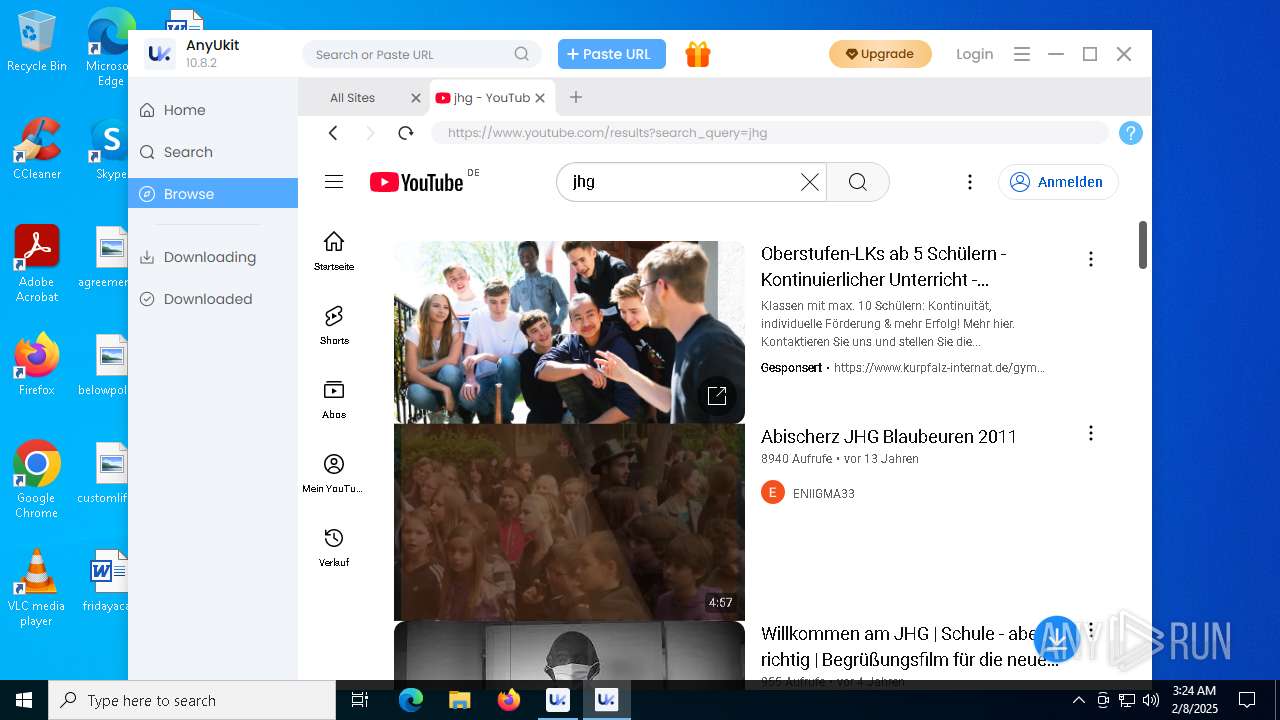This screenshot has width=1280, height=720.
Task: Open Verlauf history in YouTube sidebar
Action: coord(334,547)
